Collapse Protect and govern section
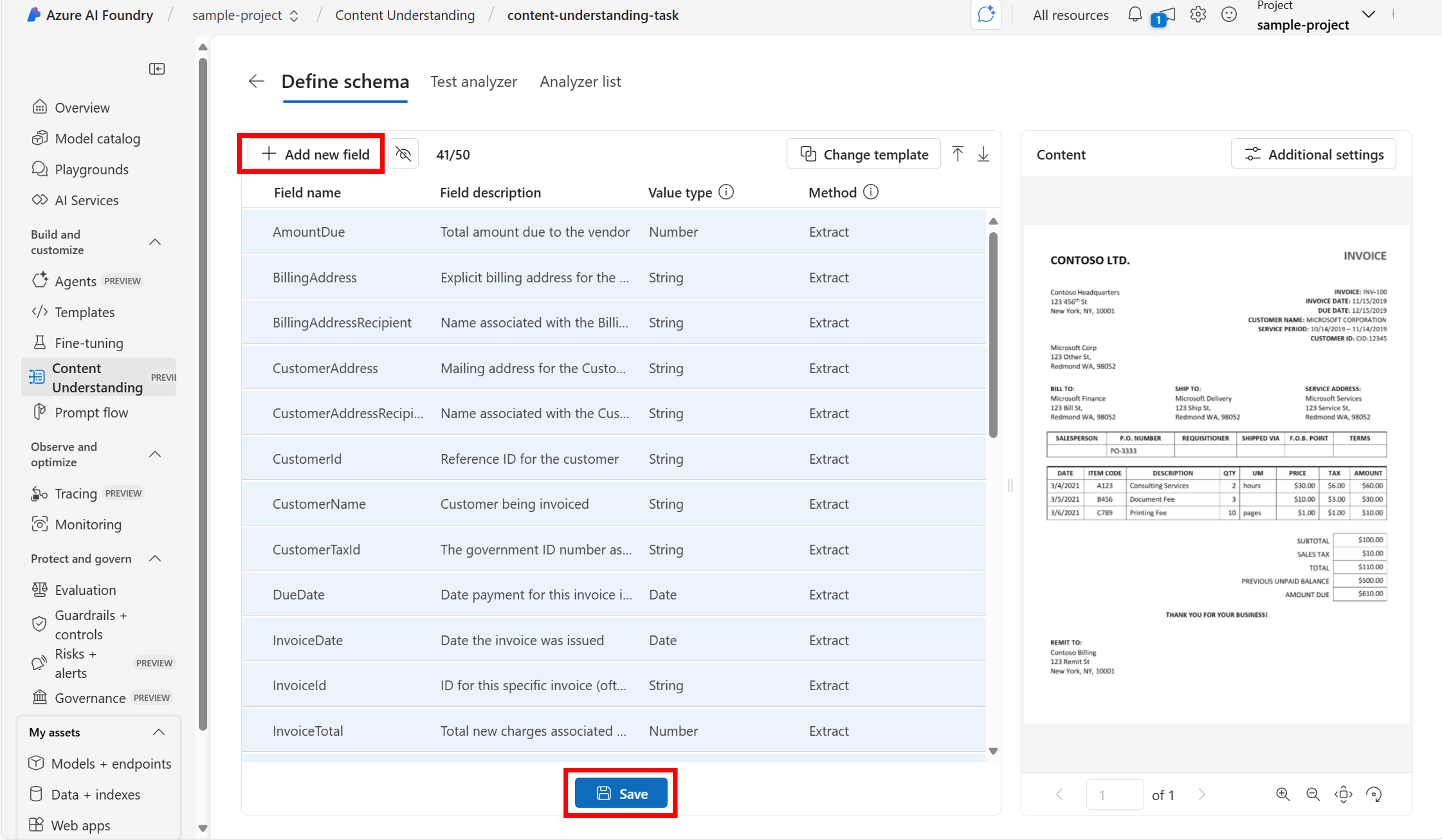The image size is (1442, 840). pos(155,559)
